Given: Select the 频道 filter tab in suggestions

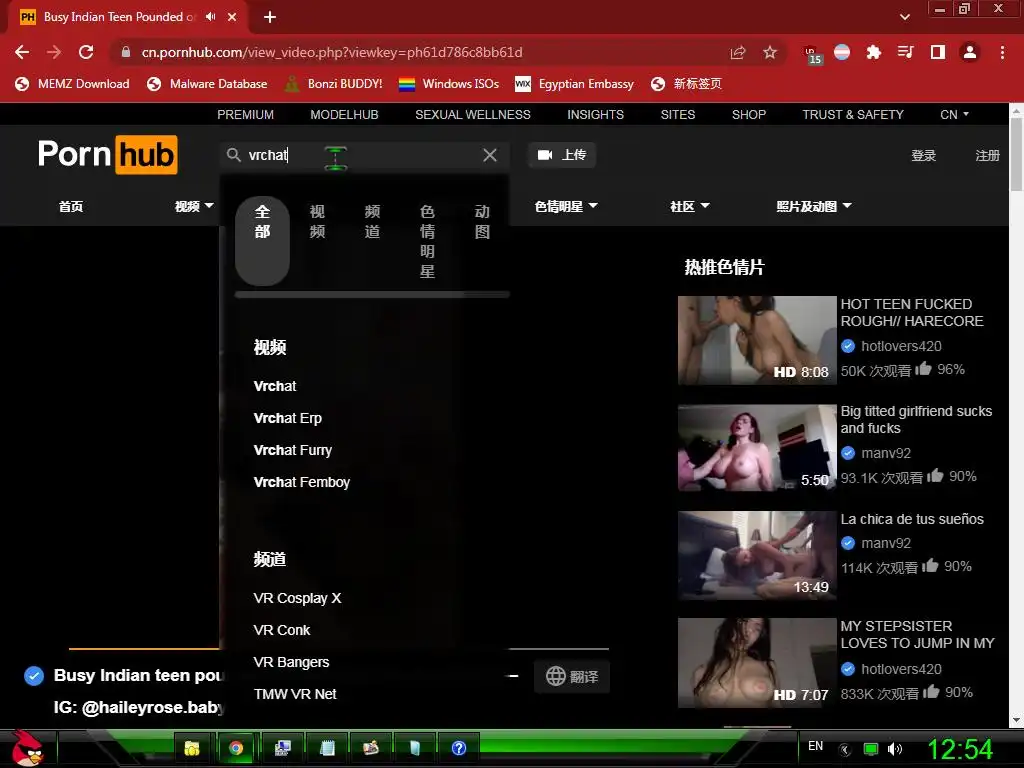Looking at the screenshot, I should (x=372, y=221).
